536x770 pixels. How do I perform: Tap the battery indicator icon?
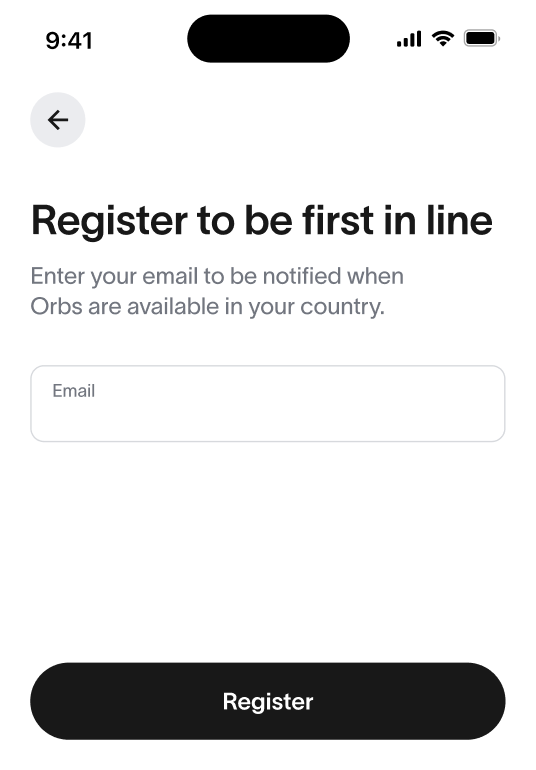click(x=481, y=38)
